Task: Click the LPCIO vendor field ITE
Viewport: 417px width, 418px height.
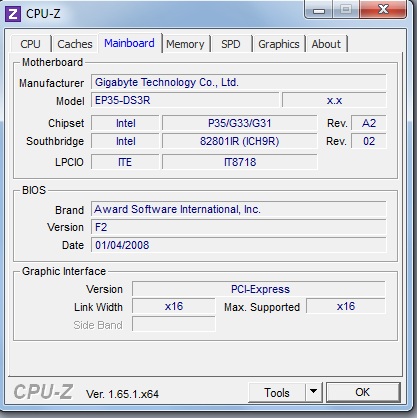Action: click(125, 162)
